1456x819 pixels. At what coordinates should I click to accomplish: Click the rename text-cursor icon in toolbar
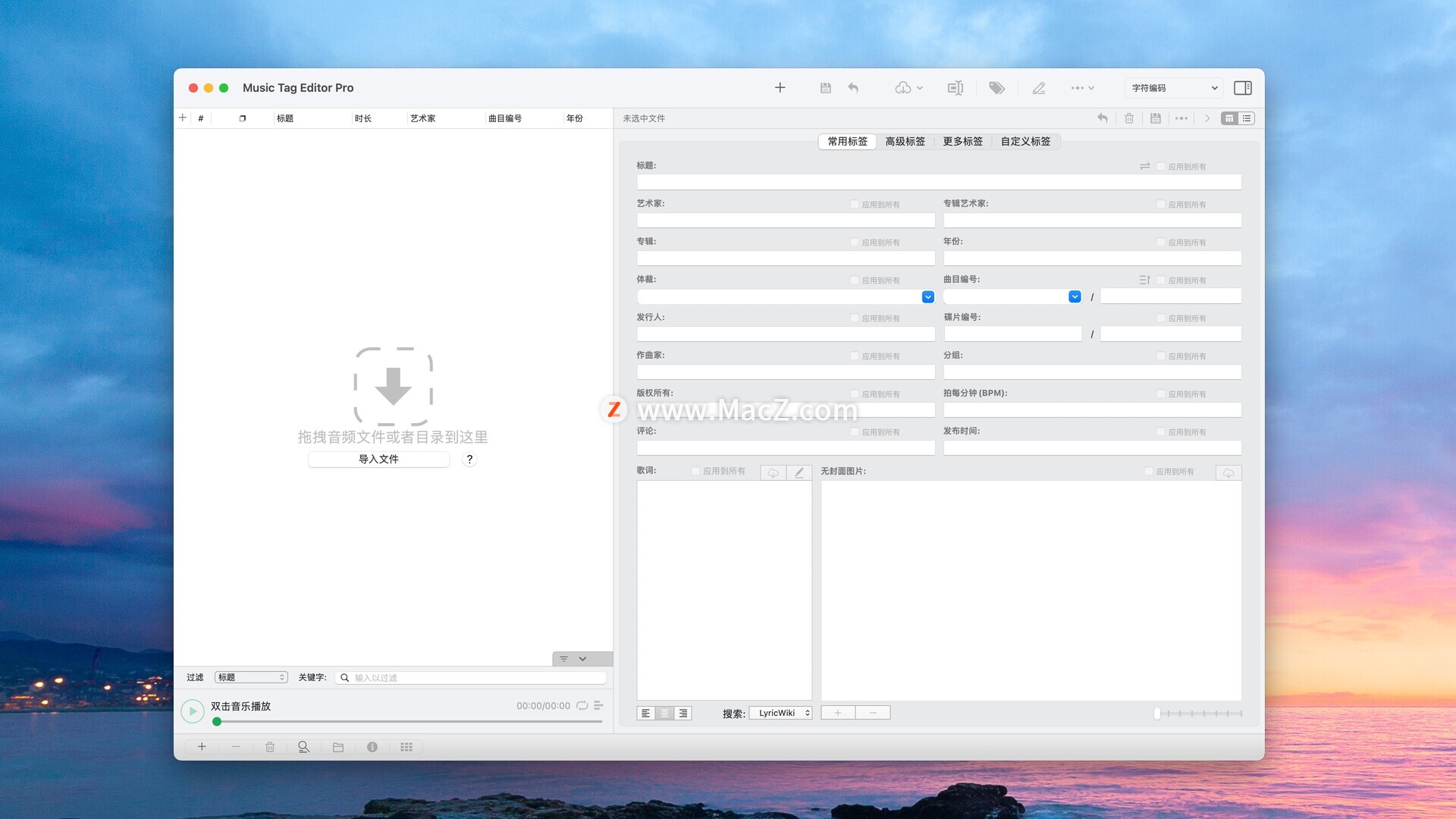point(955,88)
